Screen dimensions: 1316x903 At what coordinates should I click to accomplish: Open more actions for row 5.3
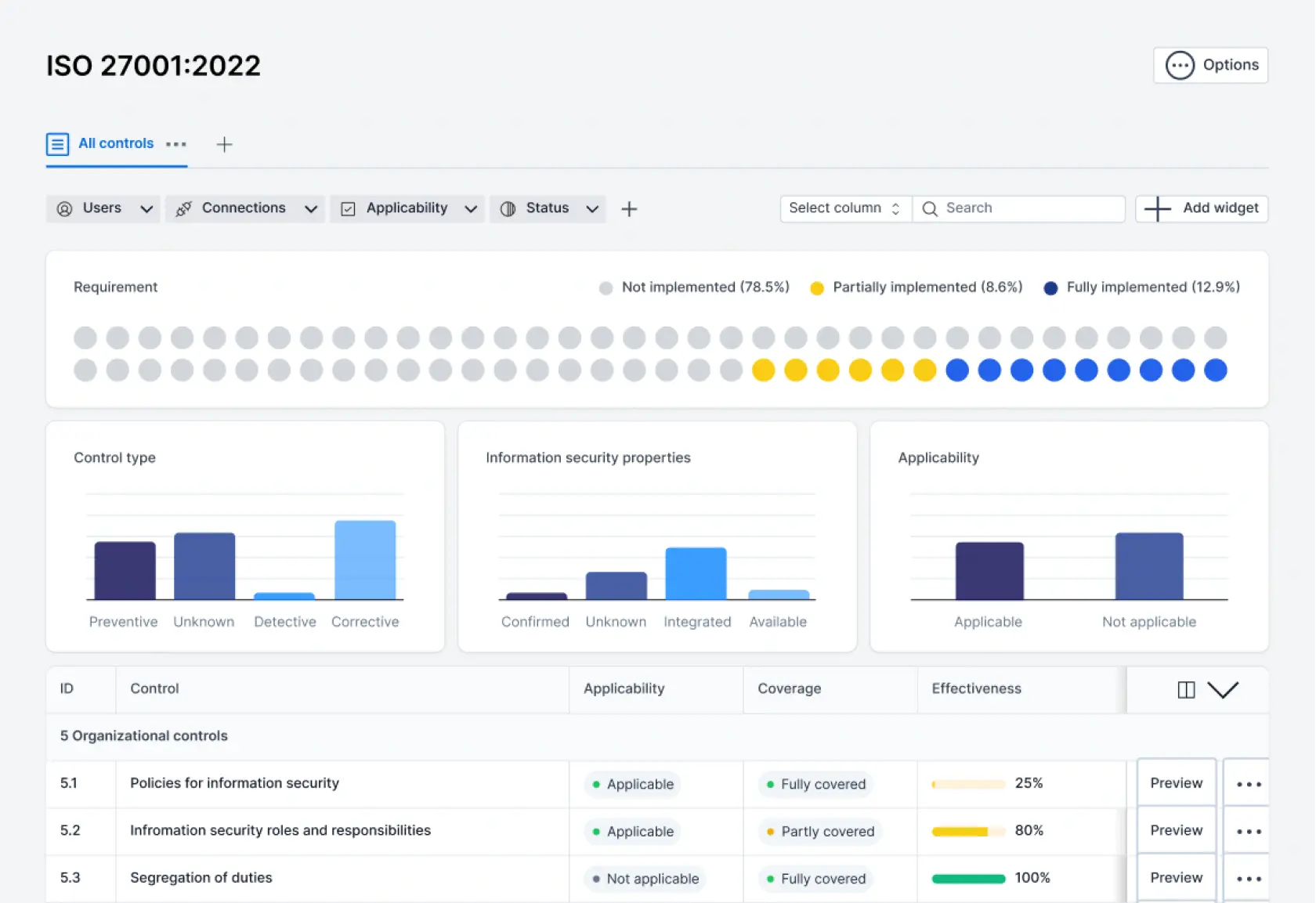(x=1248, y=879)
